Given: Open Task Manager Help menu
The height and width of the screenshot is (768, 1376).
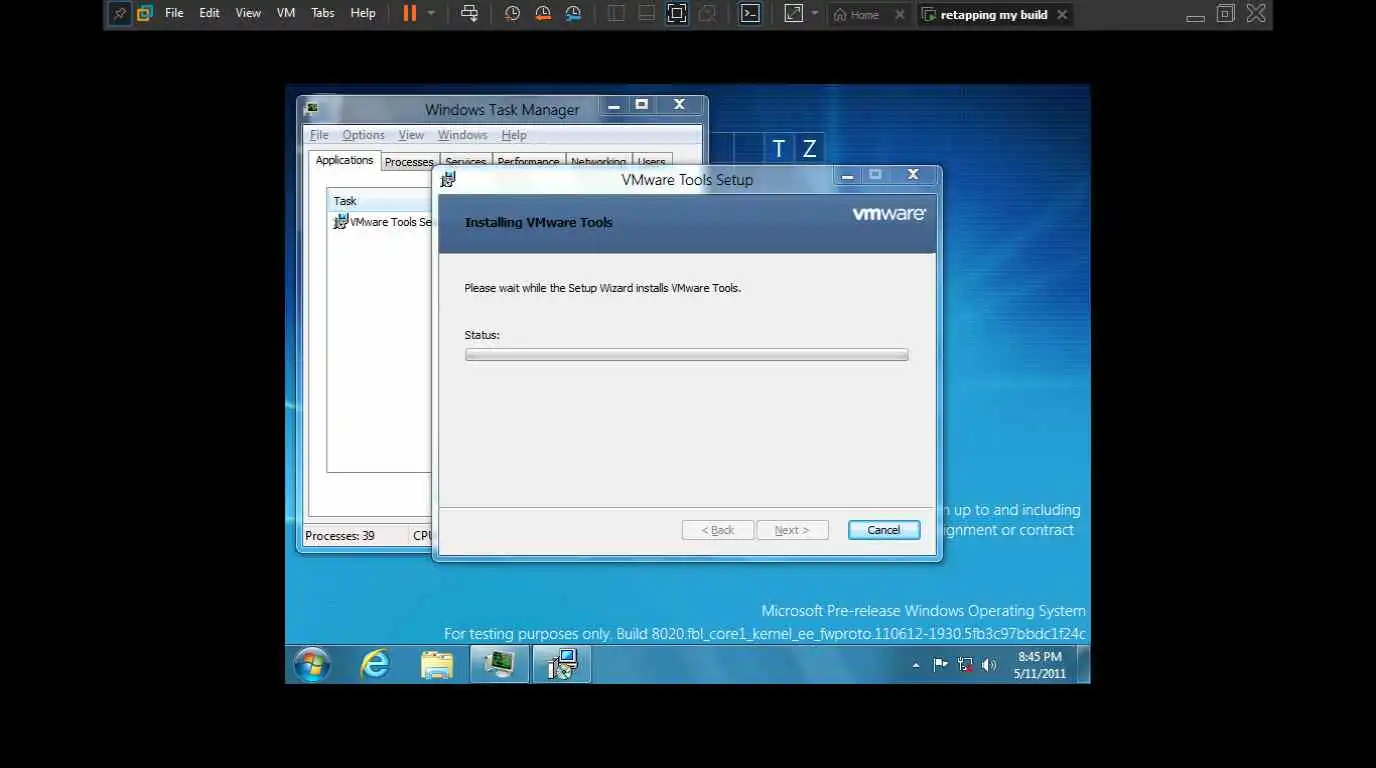Looking at the screenshot, I should pos(514,135).
